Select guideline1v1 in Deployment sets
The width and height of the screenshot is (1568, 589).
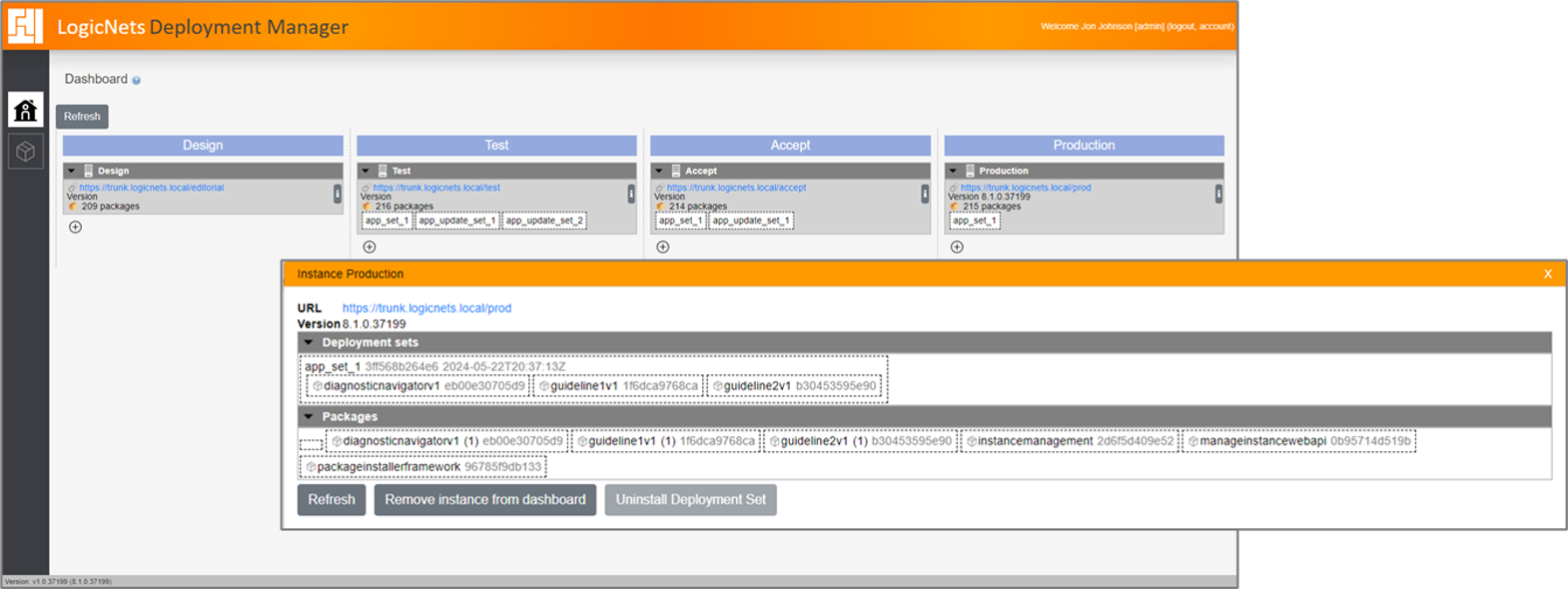pos(618,386)
